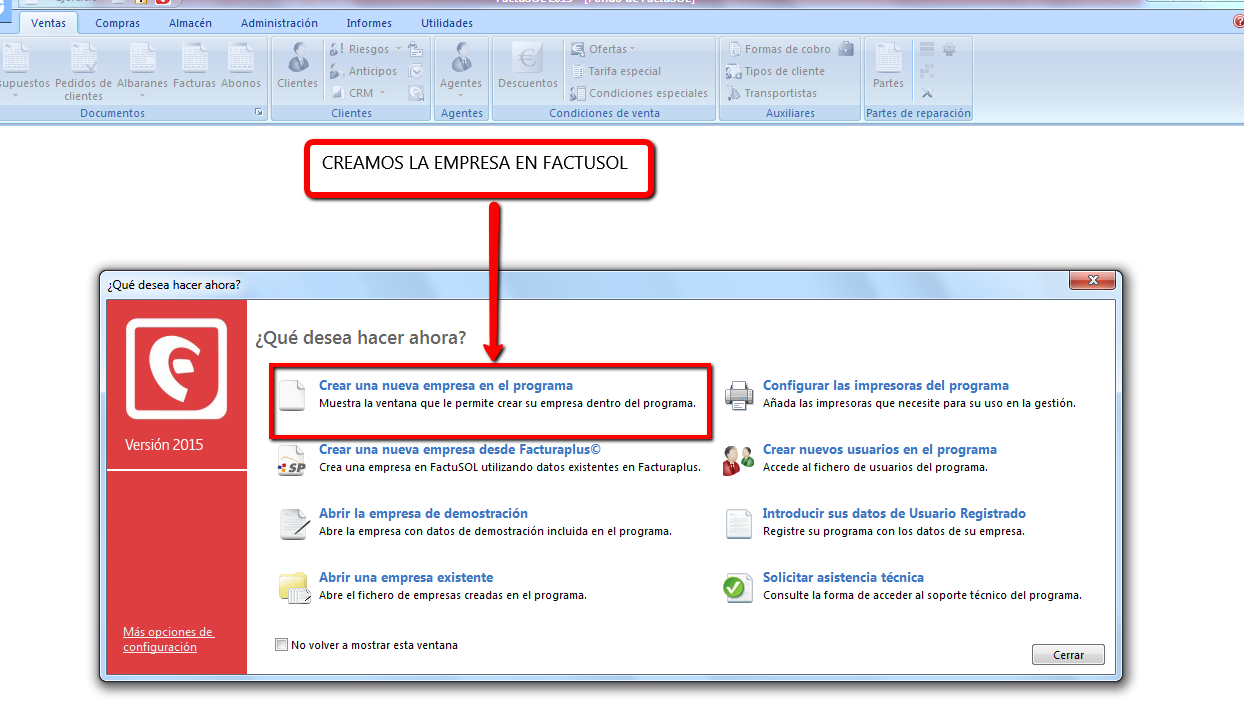Click the users icon for Crear nuevos usuarios
The width and height of the screenshot is (1244, 722).
[738, 459]
